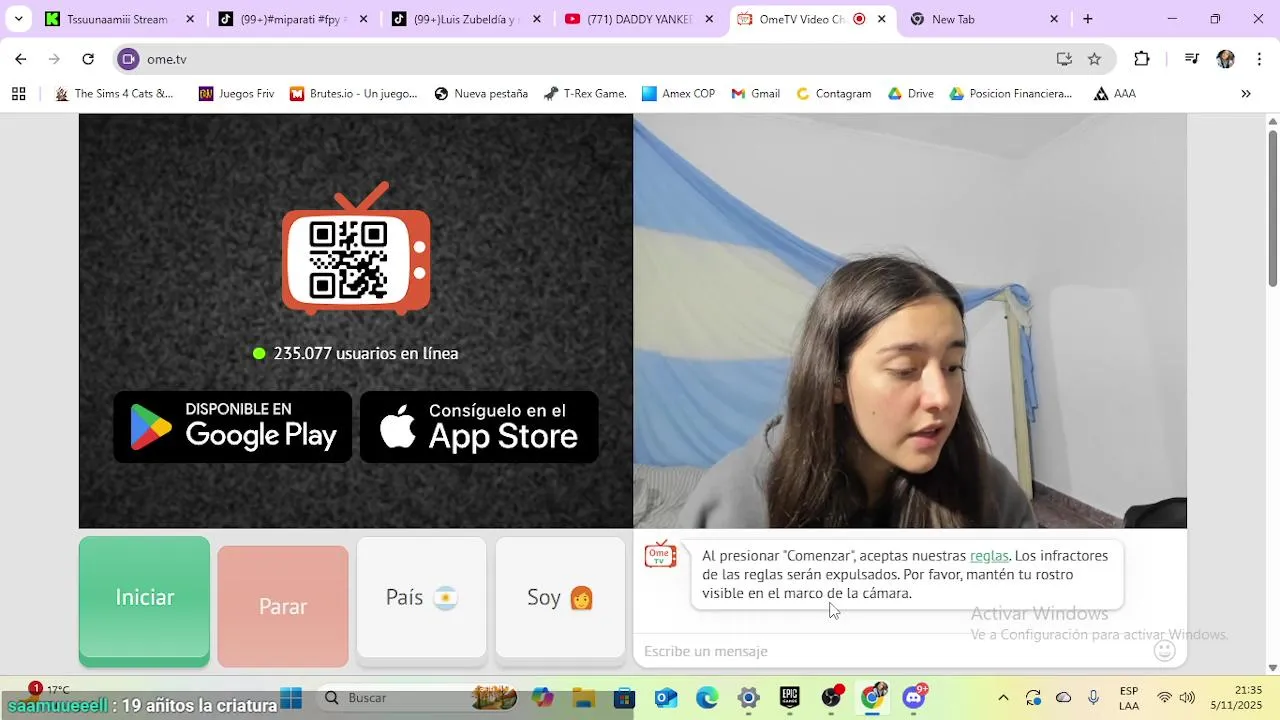Open the volume tray control

point(1188,698)
